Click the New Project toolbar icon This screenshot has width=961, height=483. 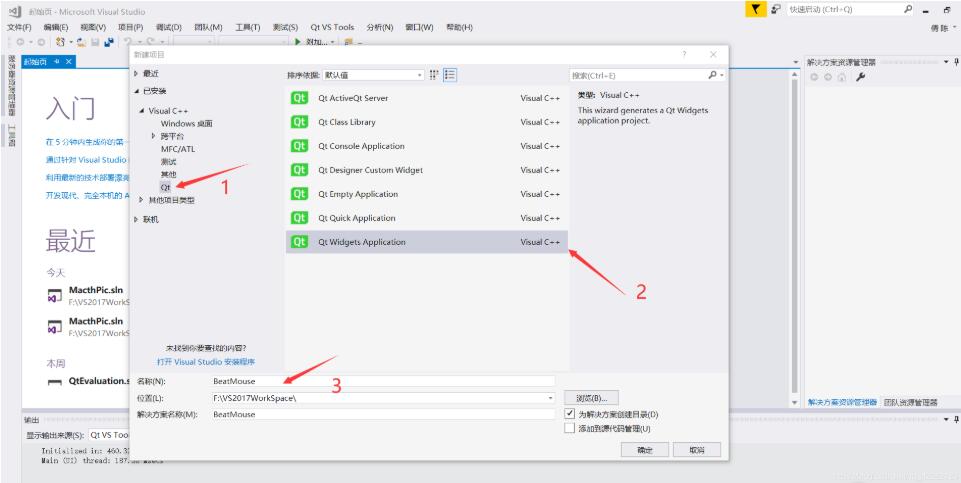coord(60,42)
